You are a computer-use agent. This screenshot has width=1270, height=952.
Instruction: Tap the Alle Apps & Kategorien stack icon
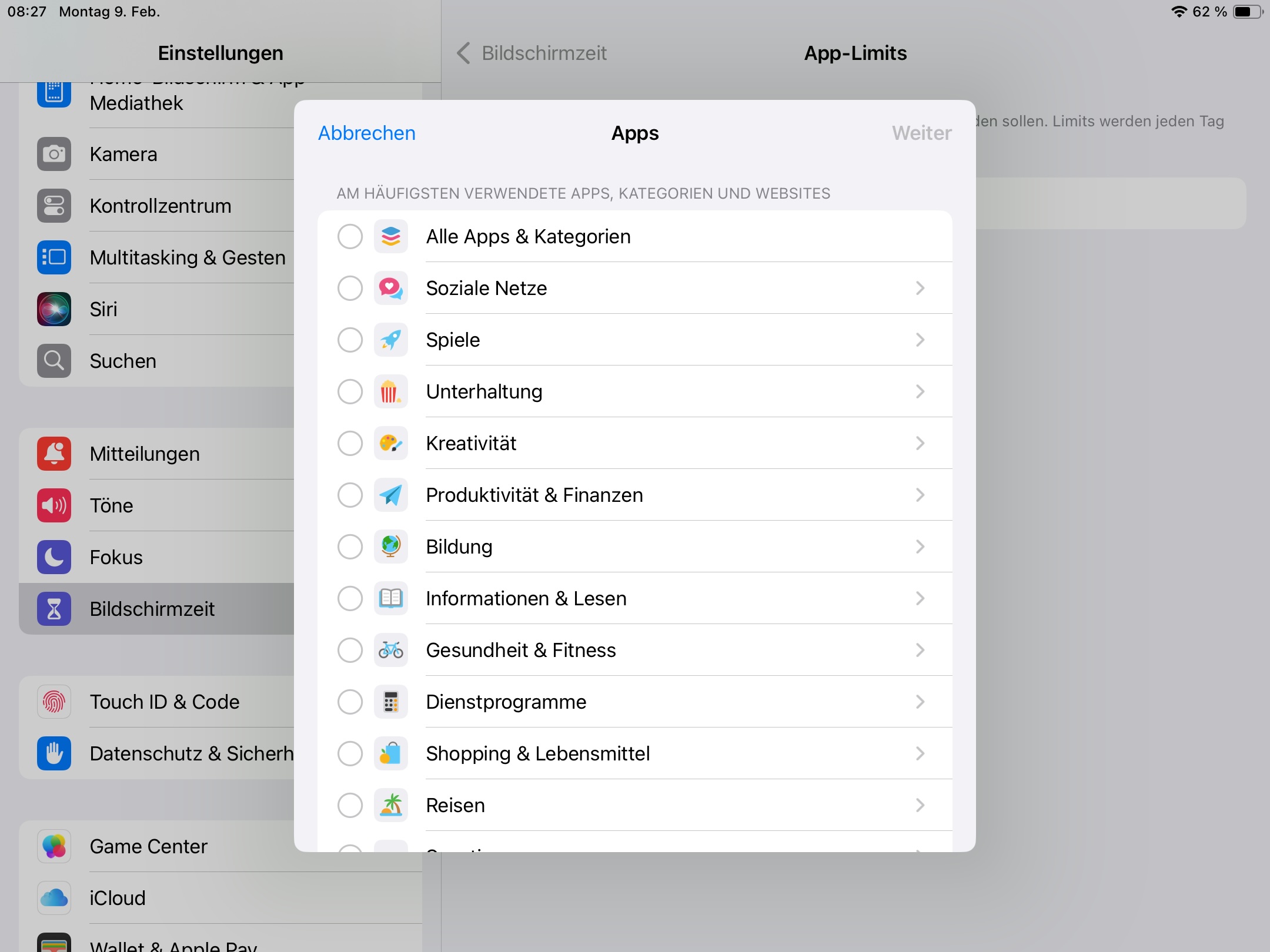coord(391,236)
